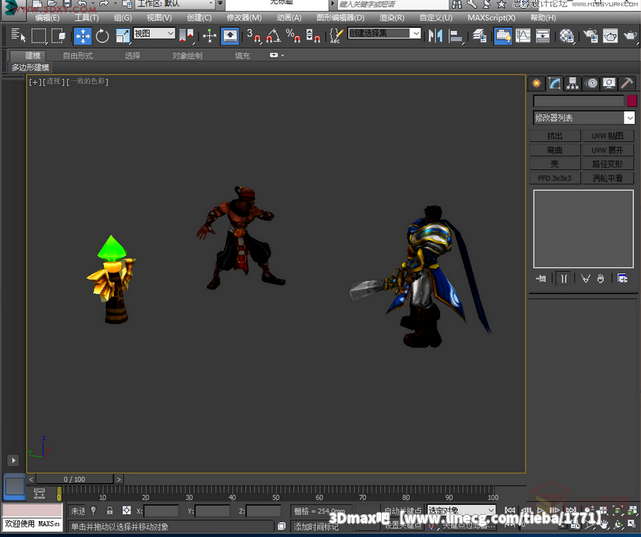Screen dimensions: 641x537
Task: Expand 多边形建模 panel
Action: pyautogui.click(x=30, y=67)
